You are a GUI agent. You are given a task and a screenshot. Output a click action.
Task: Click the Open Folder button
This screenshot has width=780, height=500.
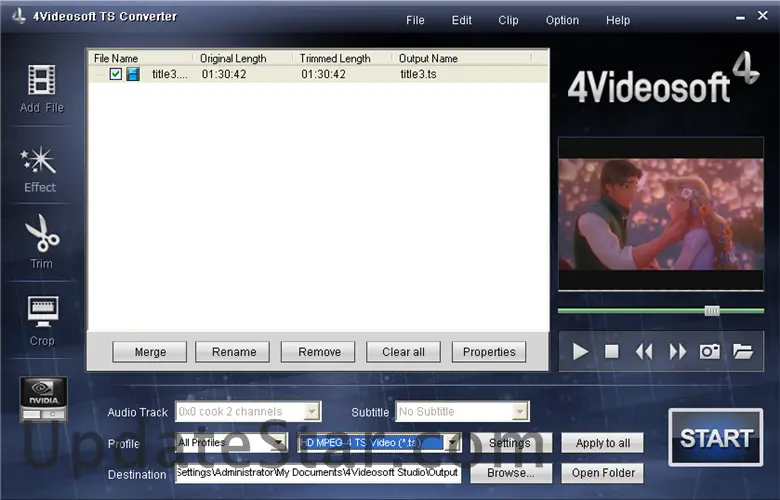pyautogui.click(x=602, y=473)
